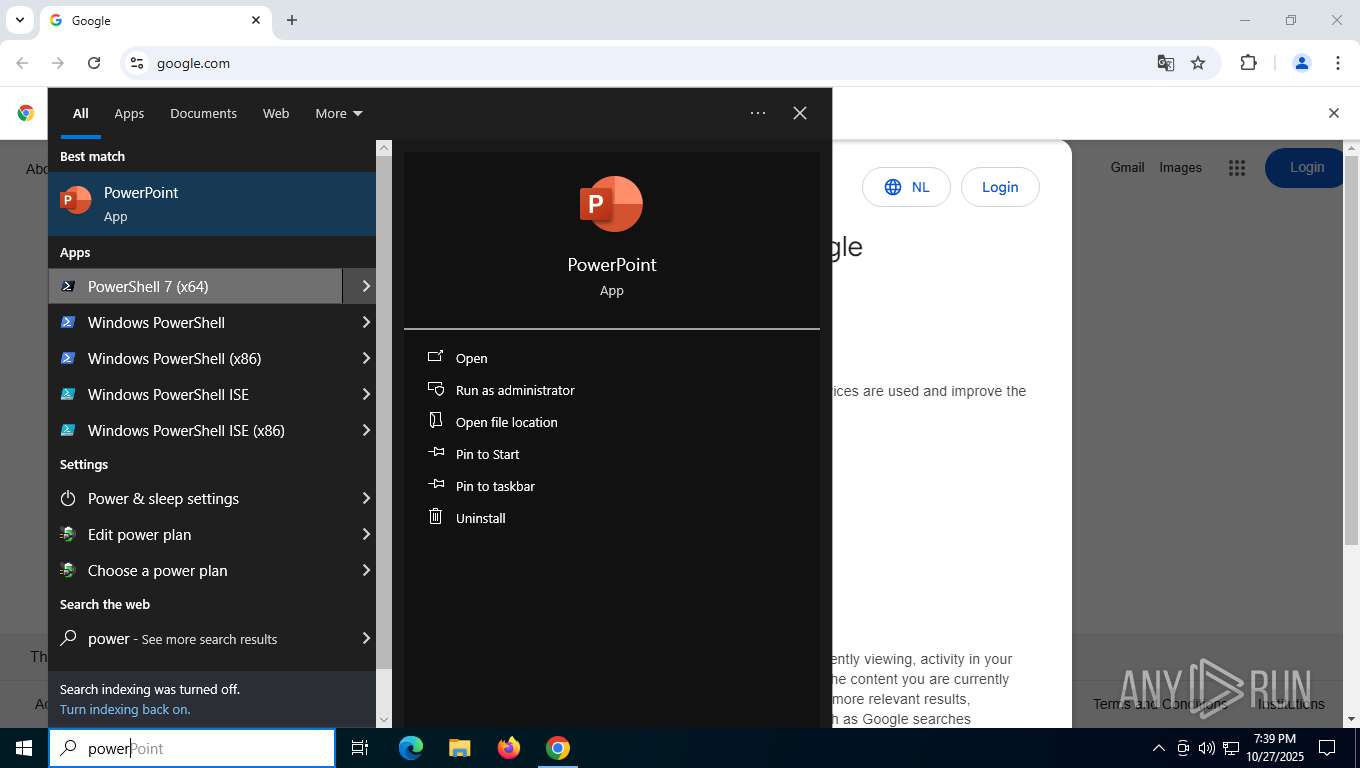Viewport: 1360px width, 768px height.
Task: Launch Firefox from taskbar
Action: point(509,748)
